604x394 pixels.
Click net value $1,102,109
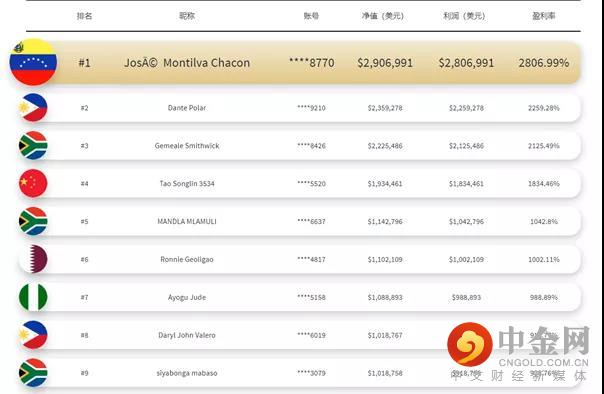point(385,260)
